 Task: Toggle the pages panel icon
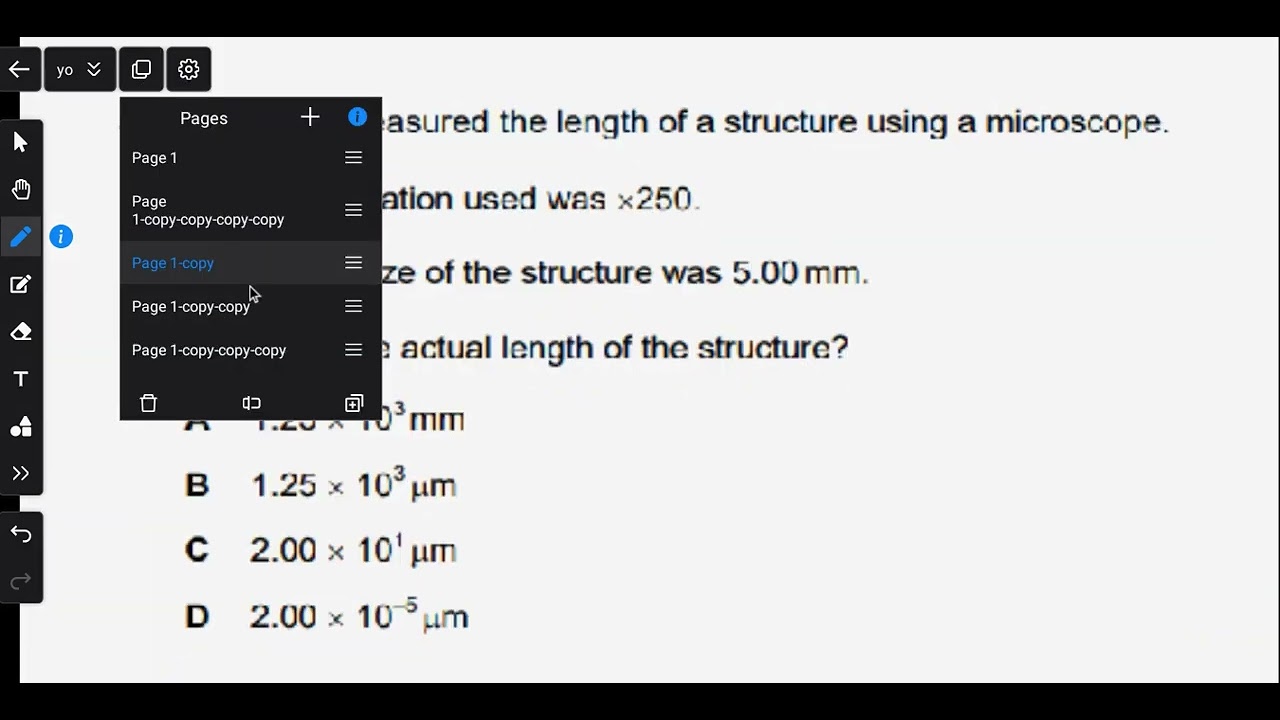(141, 69)
